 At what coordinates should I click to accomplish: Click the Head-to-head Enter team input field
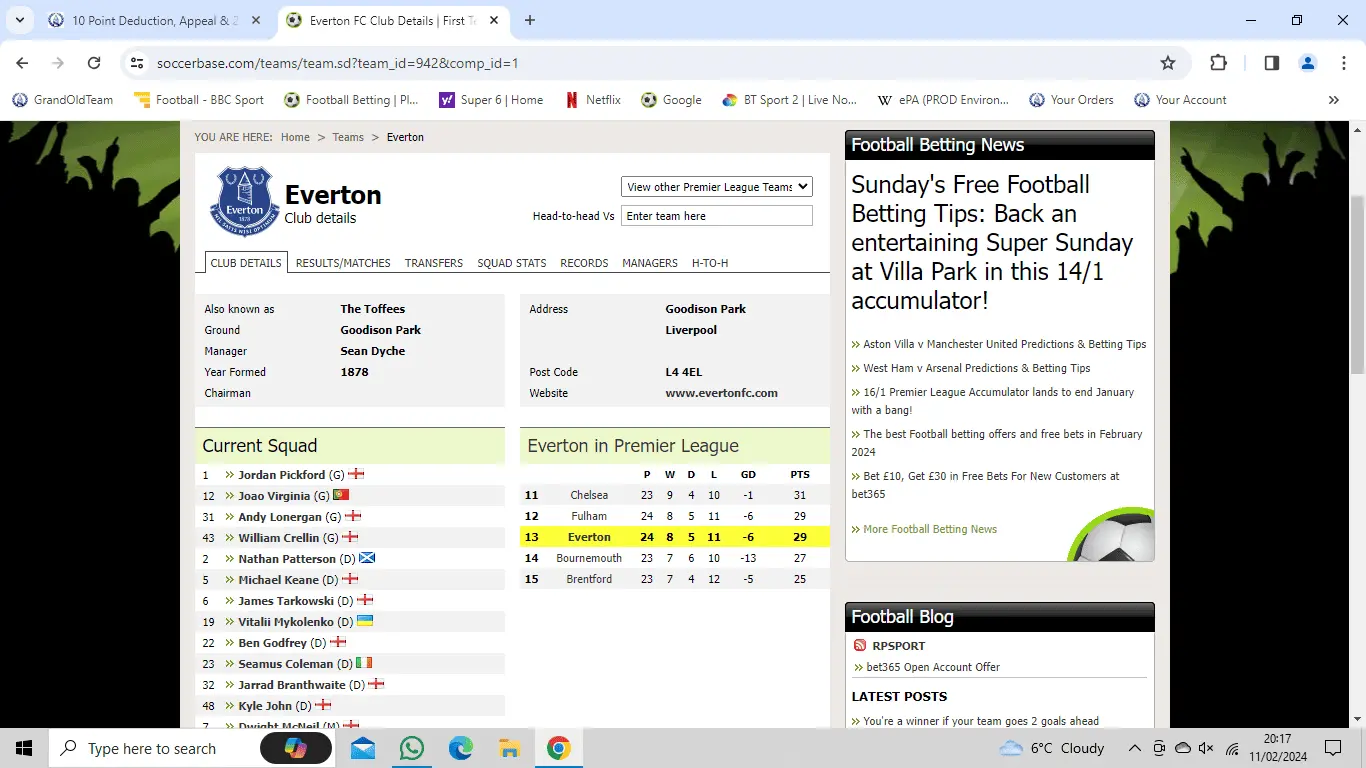coord(716,216)
